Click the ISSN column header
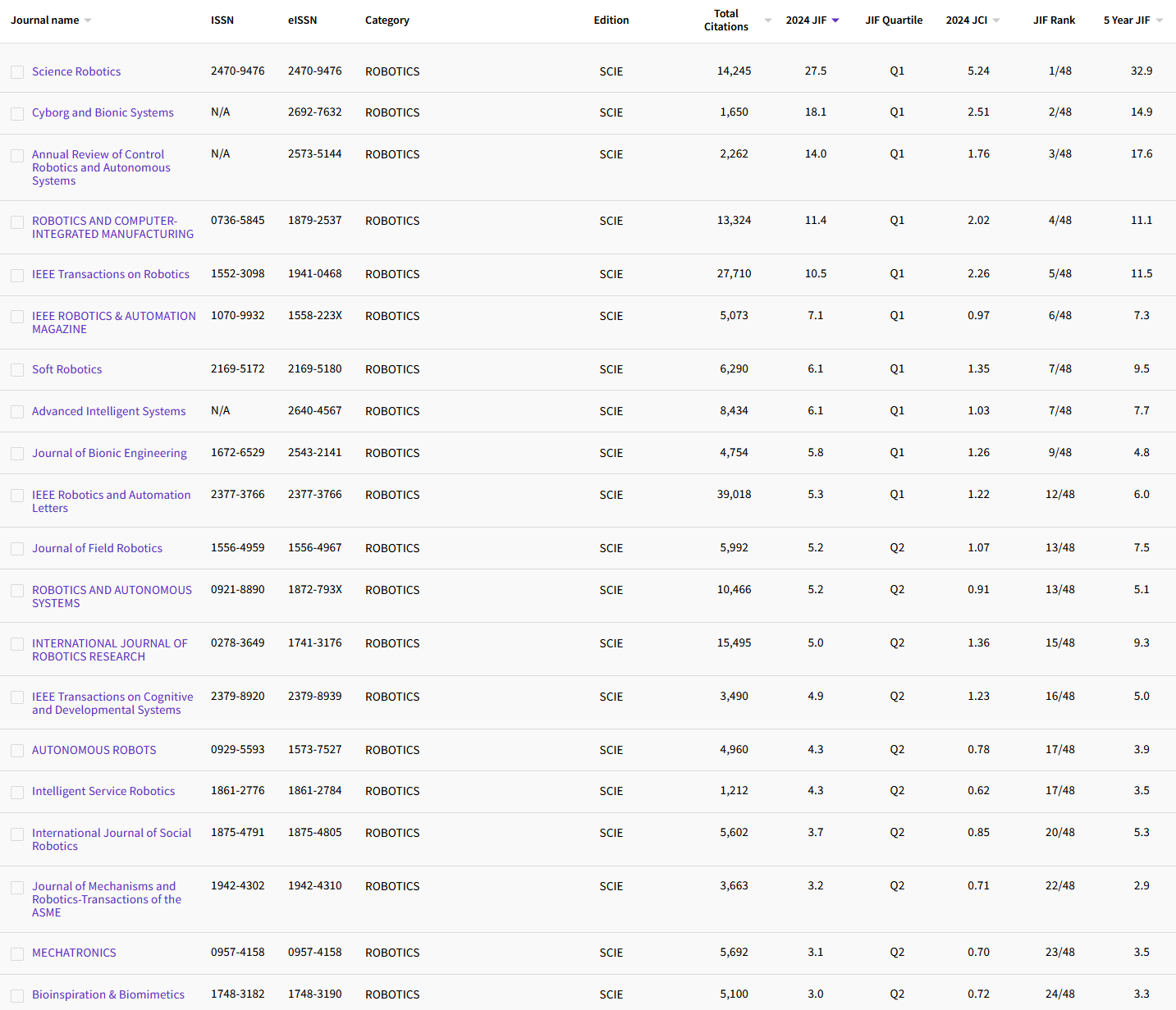Image resolution: width=1176 pixels, height=1010 pixels. (x=222, y=21)
